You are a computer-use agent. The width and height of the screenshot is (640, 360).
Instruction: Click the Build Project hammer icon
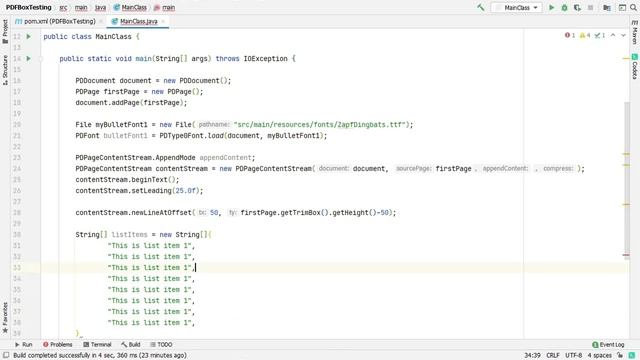[x=481, y=7]
